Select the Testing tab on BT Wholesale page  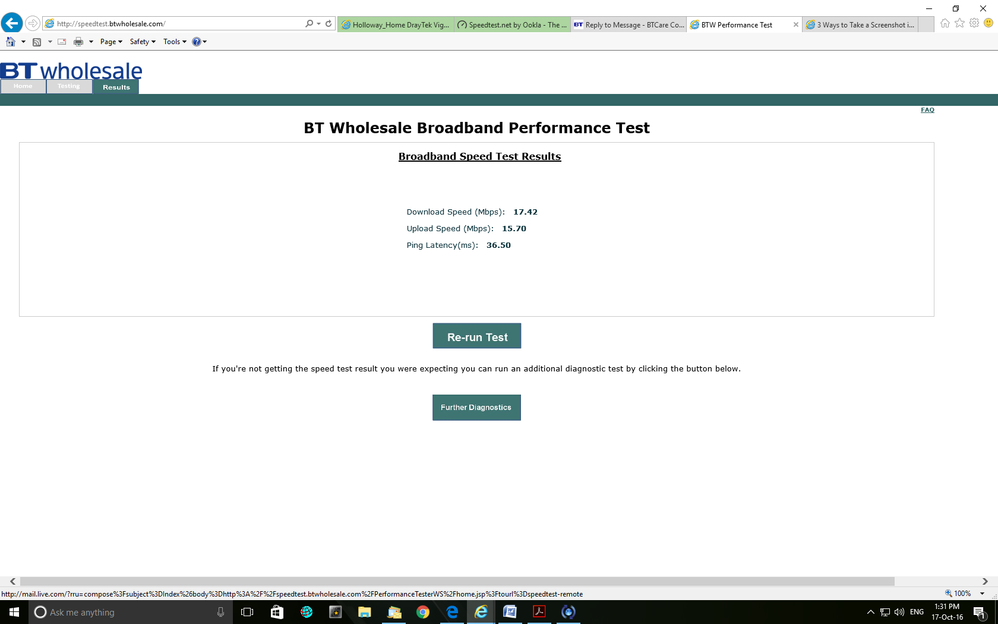pos(69,87)
